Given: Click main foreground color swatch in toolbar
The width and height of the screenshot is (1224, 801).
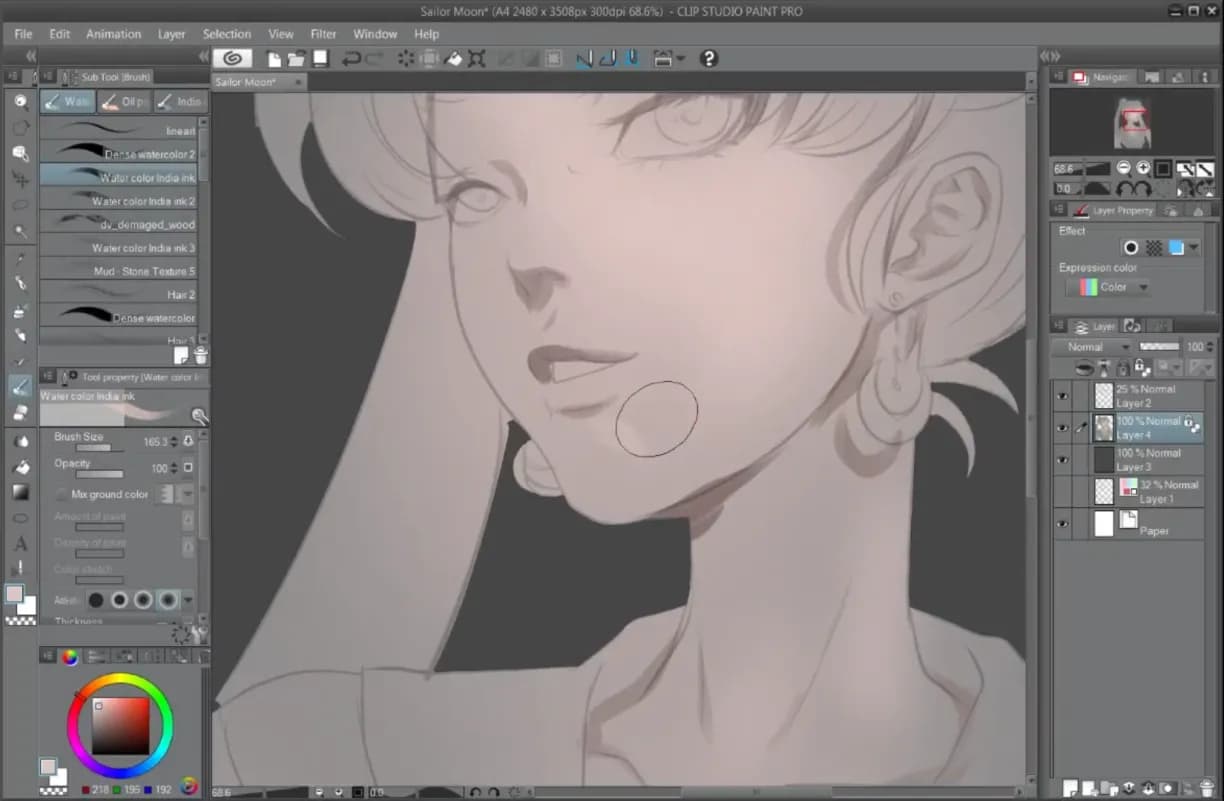Looking at the screenshot, I should pos(15,595).
